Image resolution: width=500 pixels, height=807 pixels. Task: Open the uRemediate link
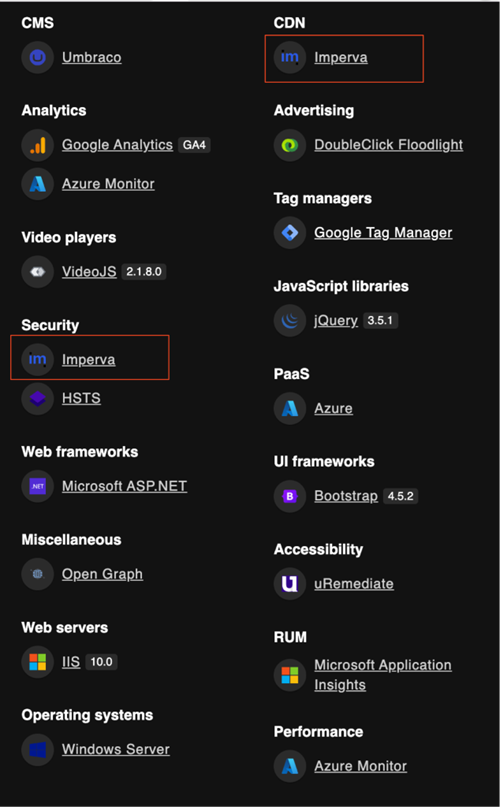pyautogui.click(x=354, y=584)
